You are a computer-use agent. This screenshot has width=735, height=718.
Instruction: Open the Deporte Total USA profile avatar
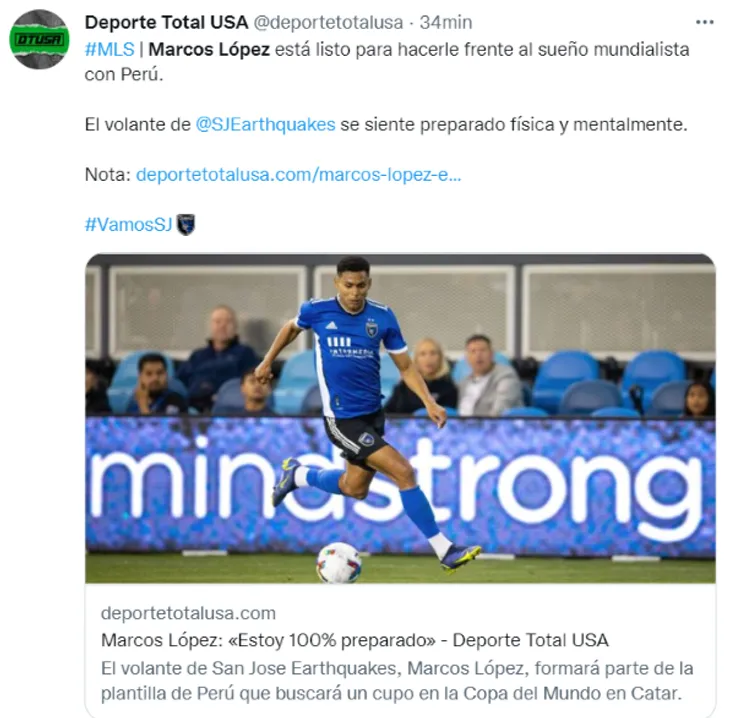39,39
